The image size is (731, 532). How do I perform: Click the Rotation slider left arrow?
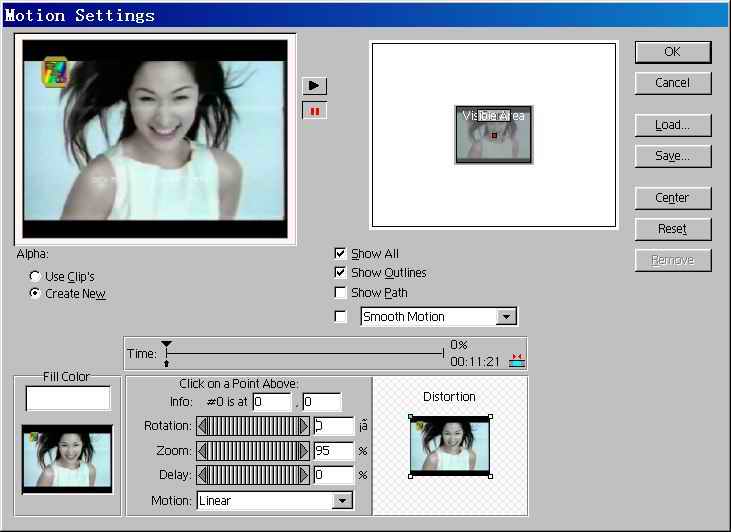click(202, 427)
